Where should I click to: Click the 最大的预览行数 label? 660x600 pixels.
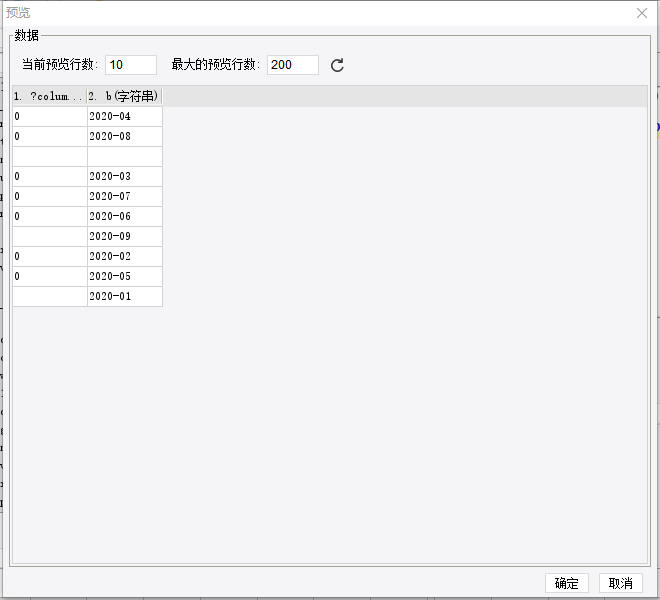(216, 64)
